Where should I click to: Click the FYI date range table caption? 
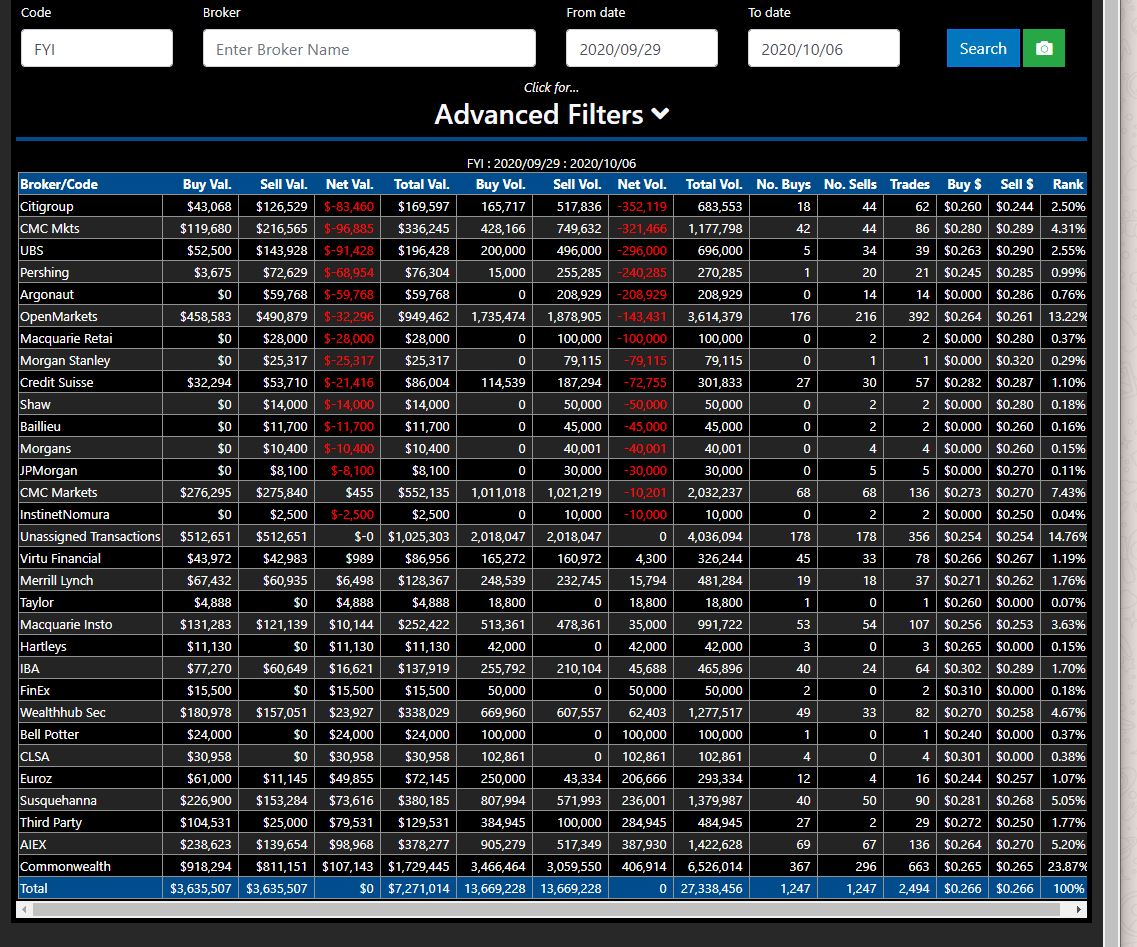(x=551, y=163)
